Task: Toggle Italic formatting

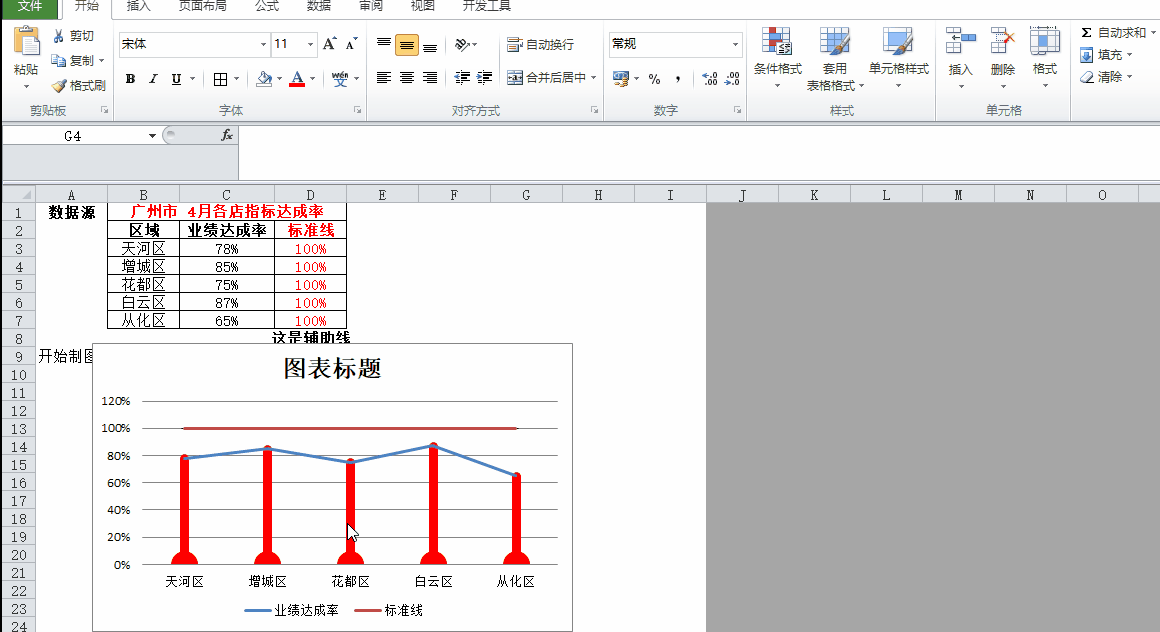Action: coord(152,77)
